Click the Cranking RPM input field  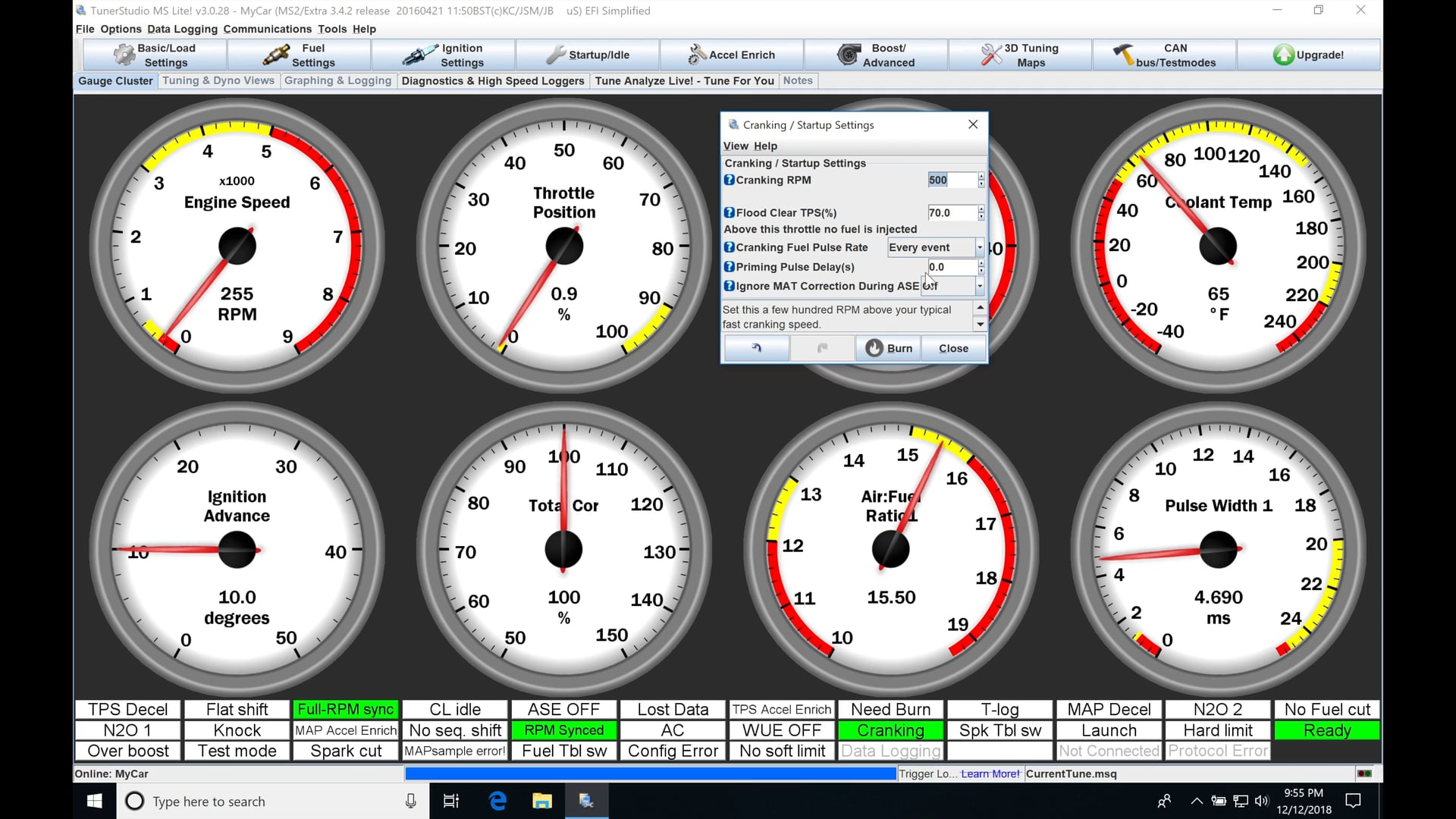951,180
